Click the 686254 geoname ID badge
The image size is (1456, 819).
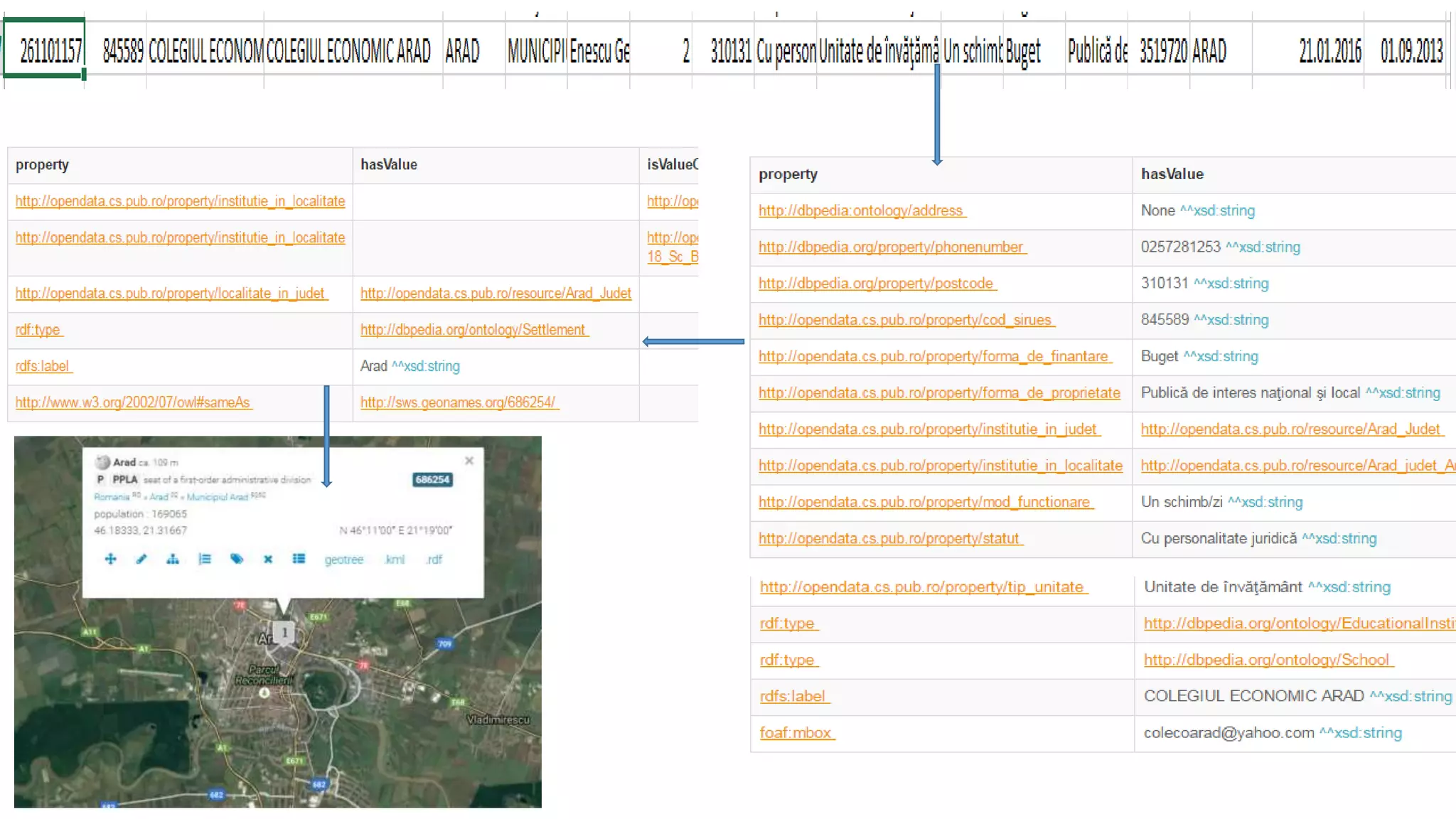click(x=432, y=480)
